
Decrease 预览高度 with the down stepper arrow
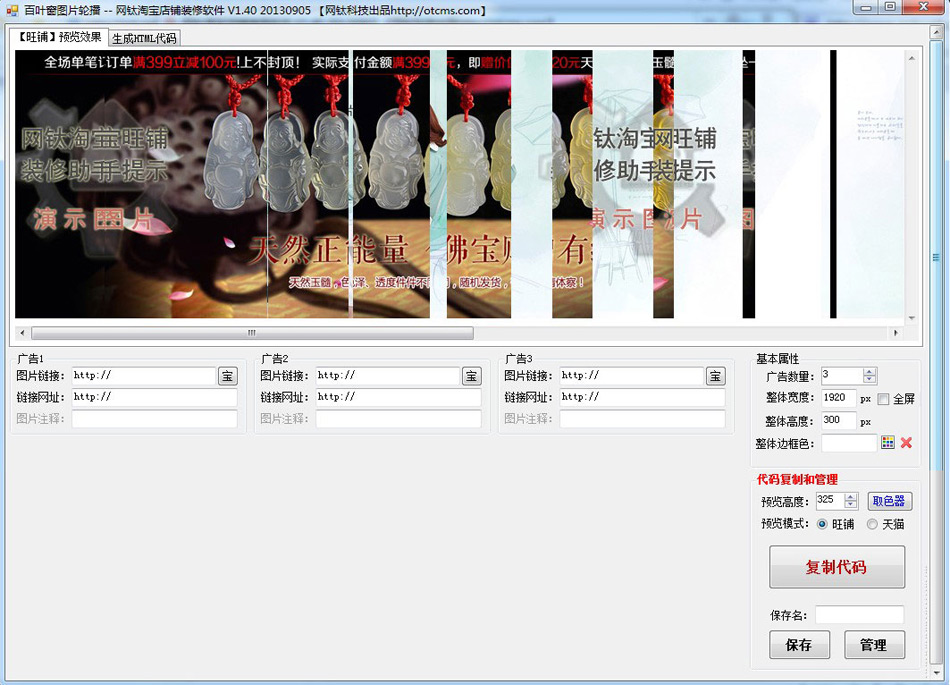850,505
